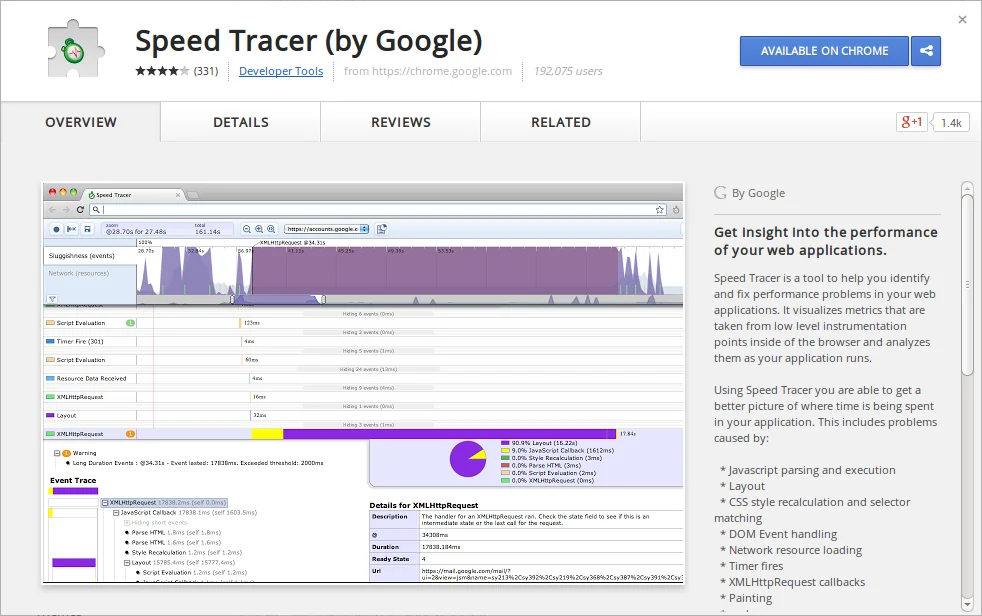Click the '192,075 users' text
982x616 pixels.
coord(568,71)
